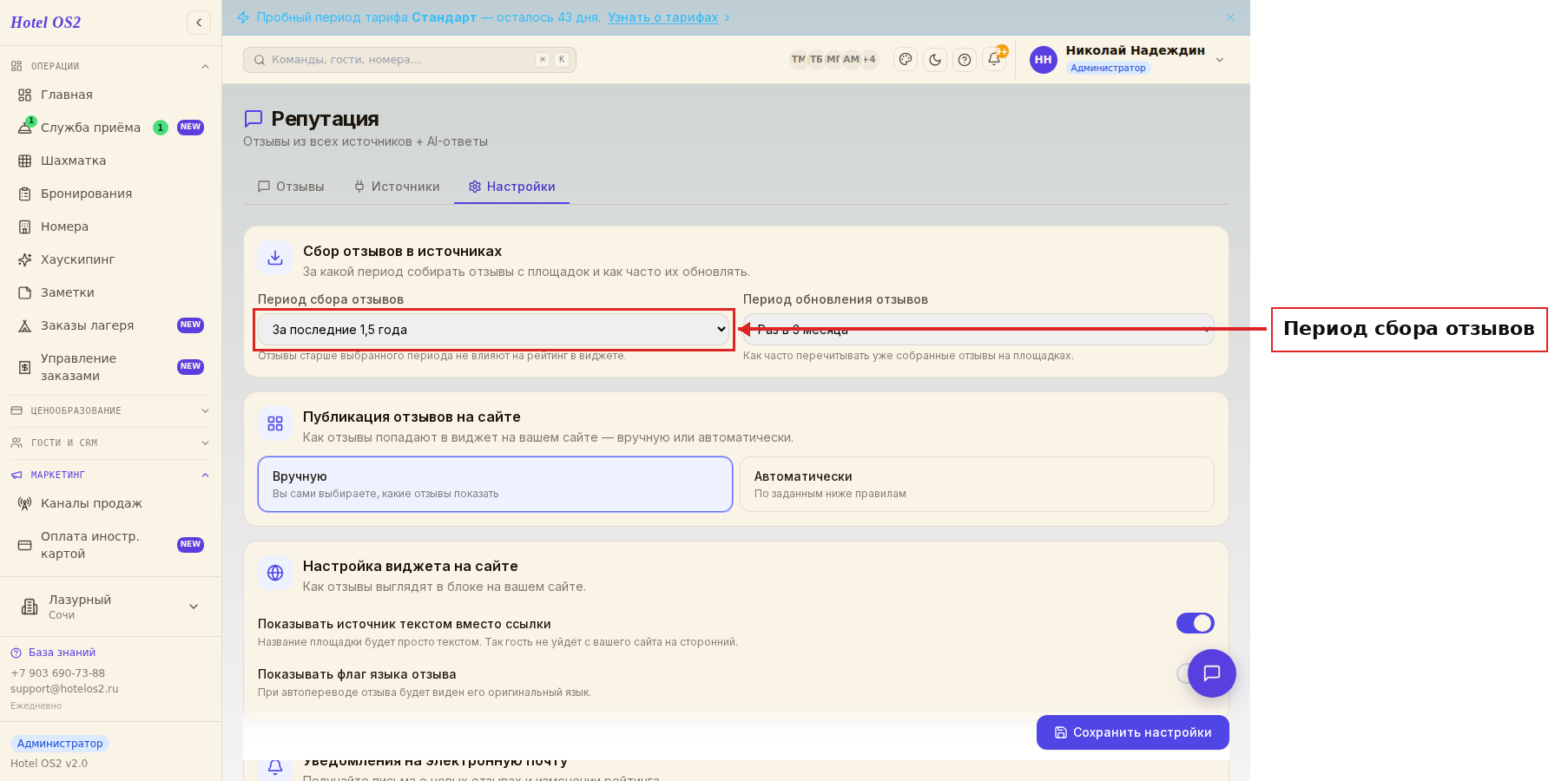Open Бронирования in the sidebar
Viewport: 1568px width, 781px height.
click(110, 194)
